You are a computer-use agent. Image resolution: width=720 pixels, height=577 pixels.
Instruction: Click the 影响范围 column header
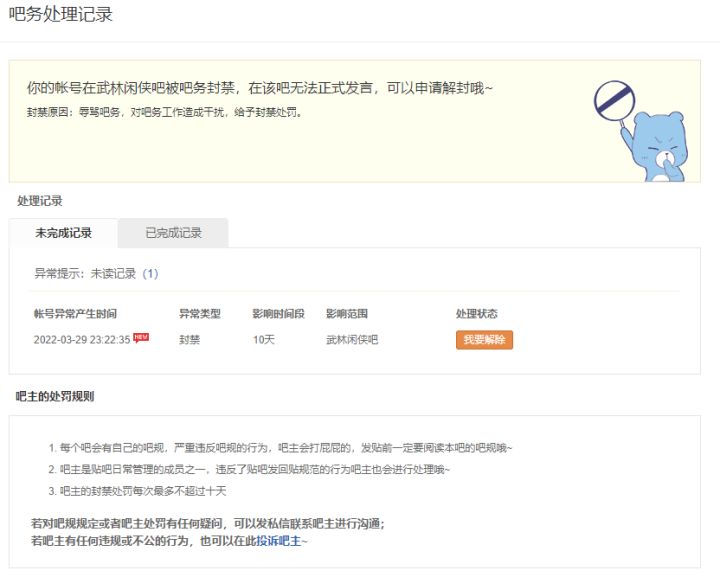(347, 314)
